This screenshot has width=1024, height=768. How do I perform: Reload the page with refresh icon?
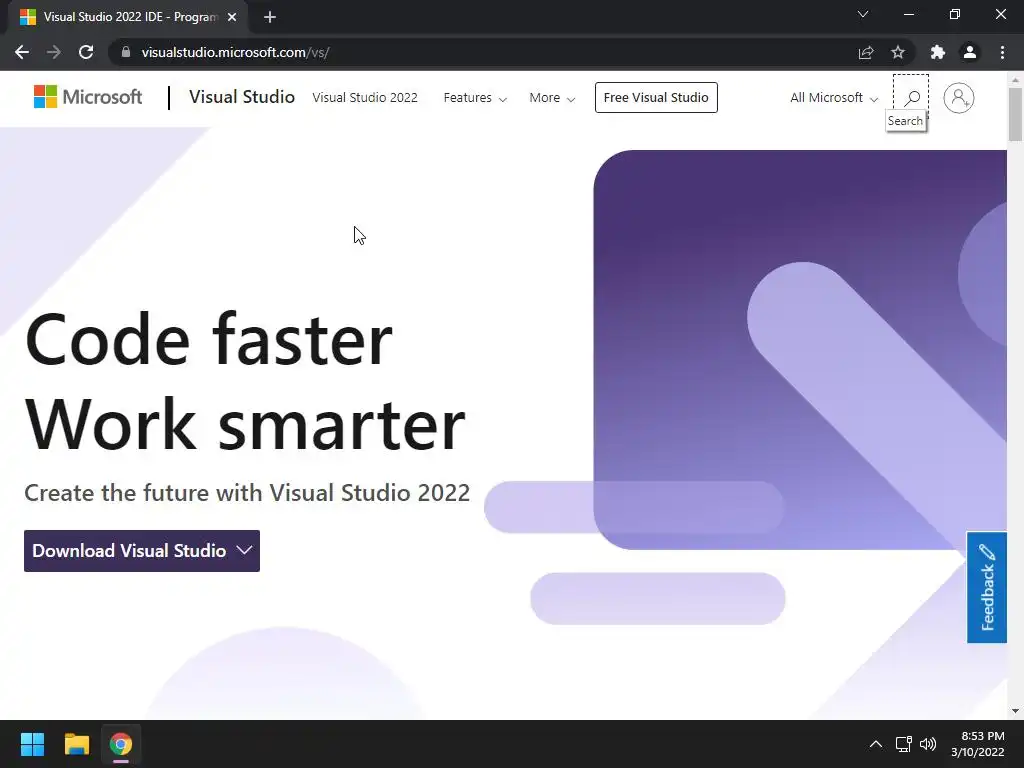tap(86, 52)
